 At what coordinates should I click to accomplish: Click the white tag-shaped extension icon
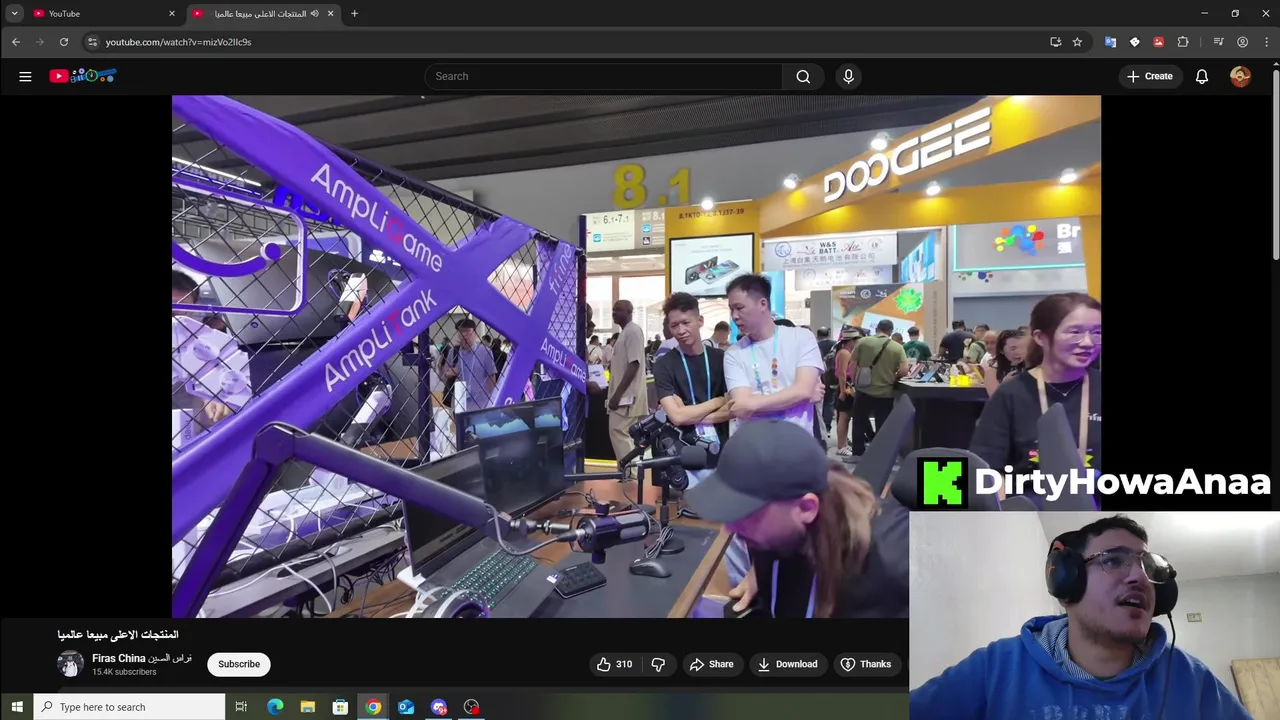pyautogui.click(x=1134, y=42)
